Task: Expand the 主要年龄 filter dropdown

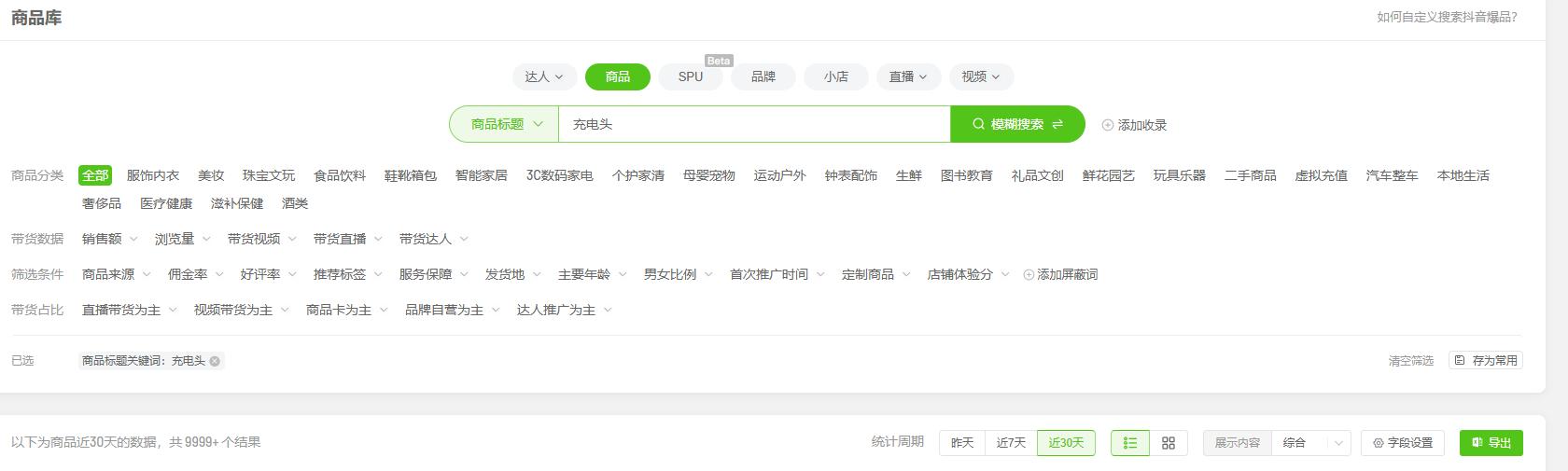Action: (x=592, y=274)
